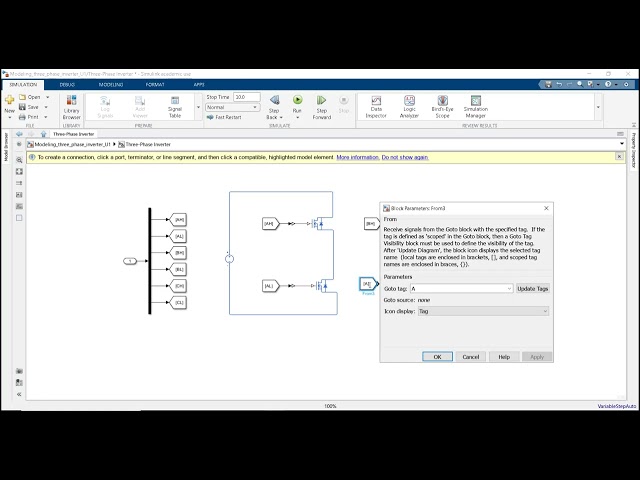Open Property Inspector side panel
The image size is (640, 480).
pyautogui.click(x=633, y=151)
